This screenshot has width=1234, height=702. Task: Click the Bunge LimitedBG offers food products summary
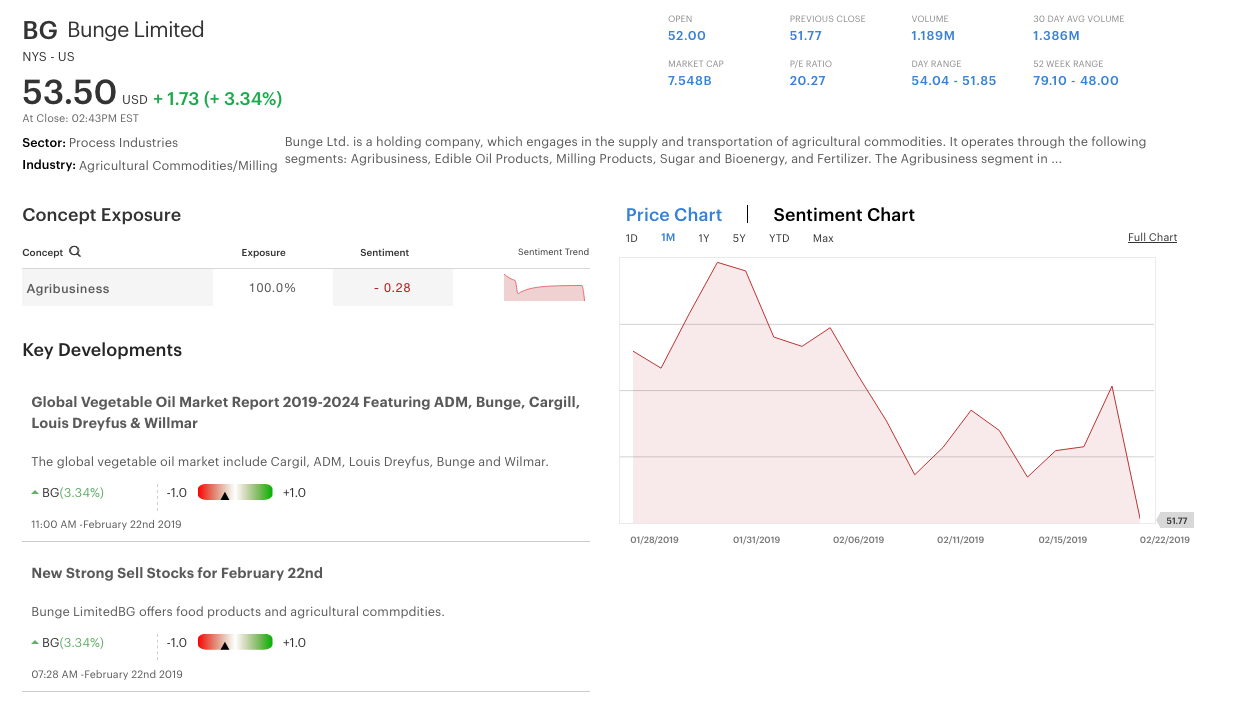pyautogui.click(x=238, y=612)
